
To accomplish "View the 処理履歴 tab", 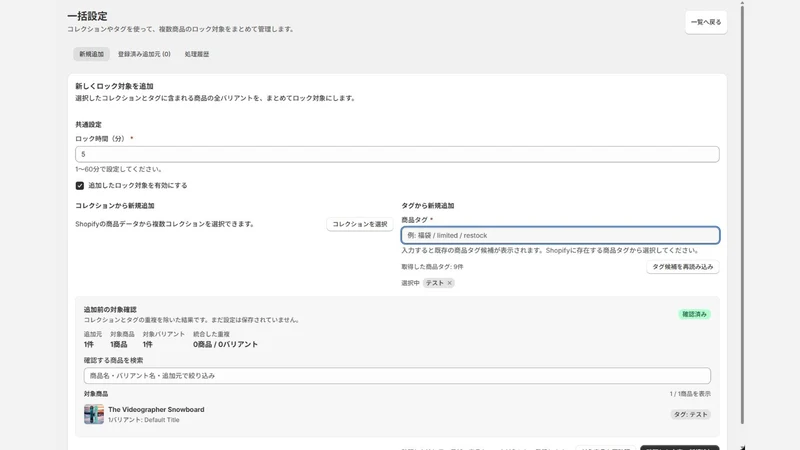I will pos(197,54).
